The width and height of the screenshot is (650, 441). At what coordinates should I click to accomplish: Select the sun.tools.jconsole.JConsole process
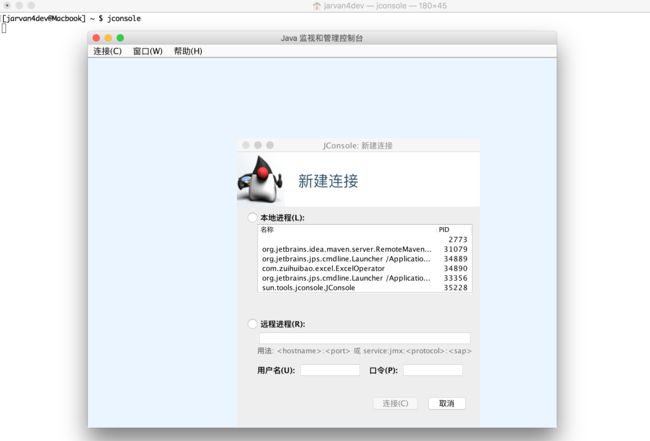click(365, 287)
